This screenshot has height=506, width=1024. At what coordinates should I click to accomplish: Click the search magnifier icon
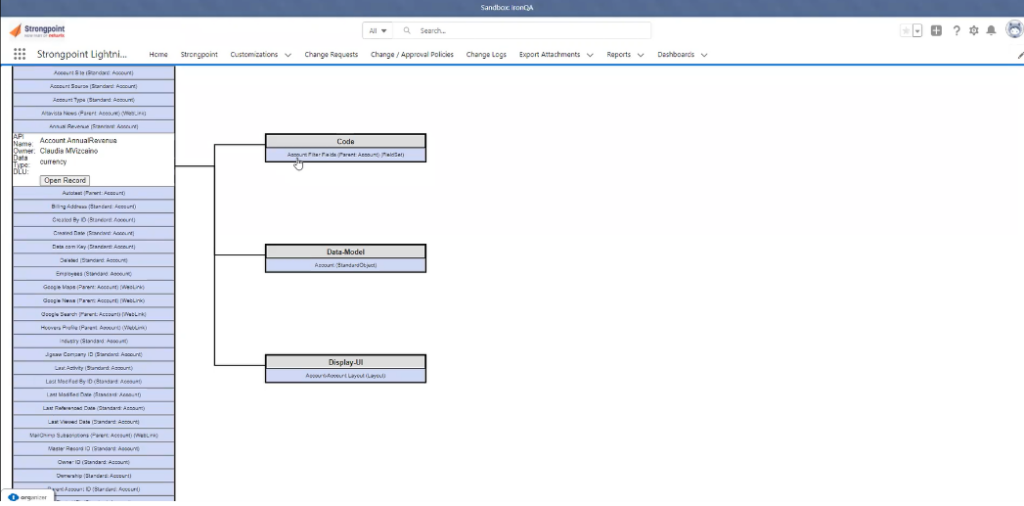pyautogui.click(x=407, y=31)
